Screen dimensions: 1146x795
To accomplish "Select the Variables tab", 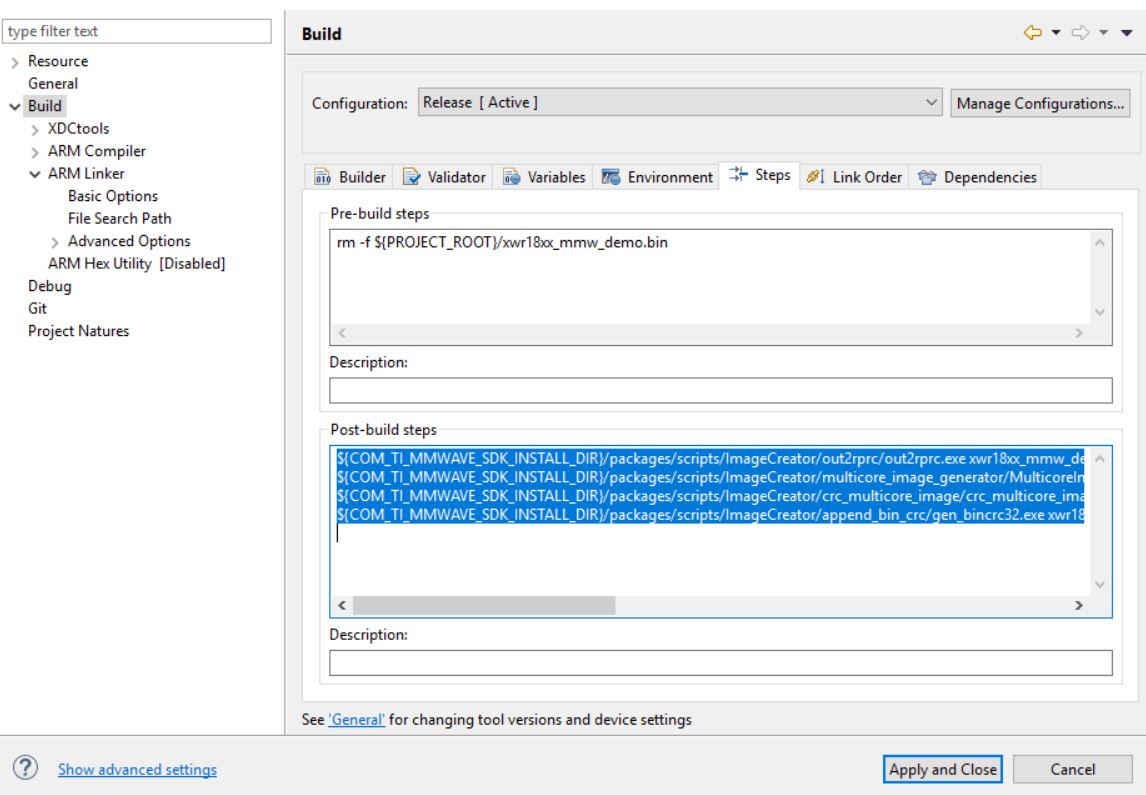I will (545, 177).
